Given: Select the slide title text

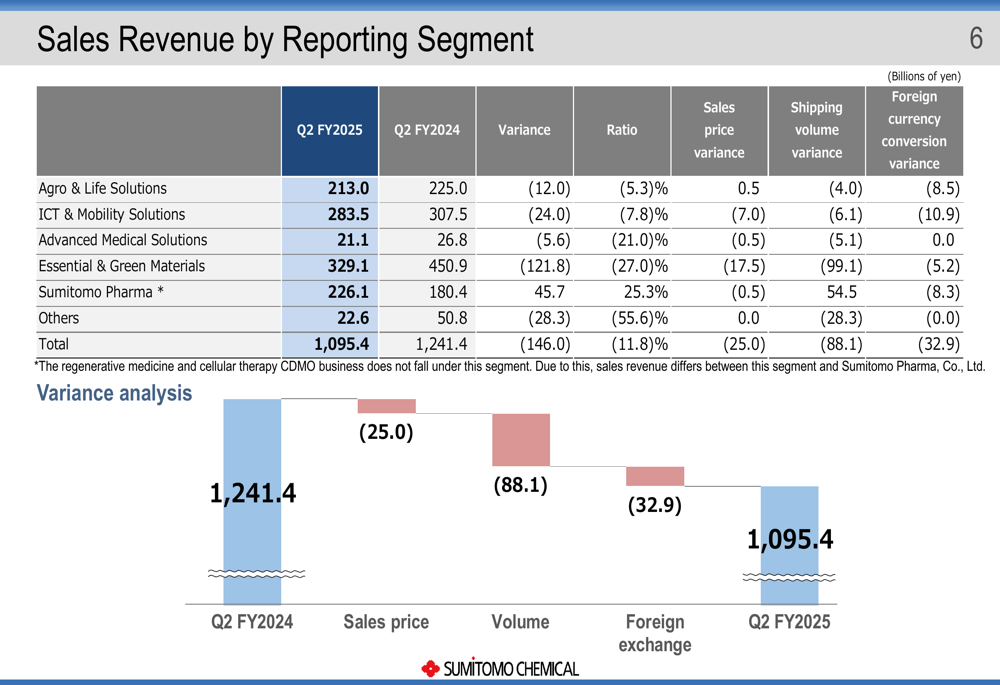Looking at the screenshot, I should point(285,40).
